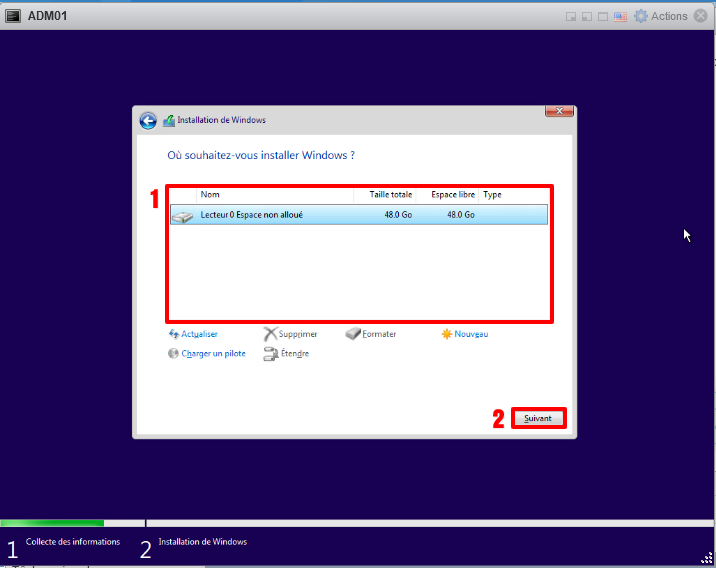Click the Installation de Windows setup icon
Image resolution: width=716 pixels, height=568 pixels.
tap(169, 120)
